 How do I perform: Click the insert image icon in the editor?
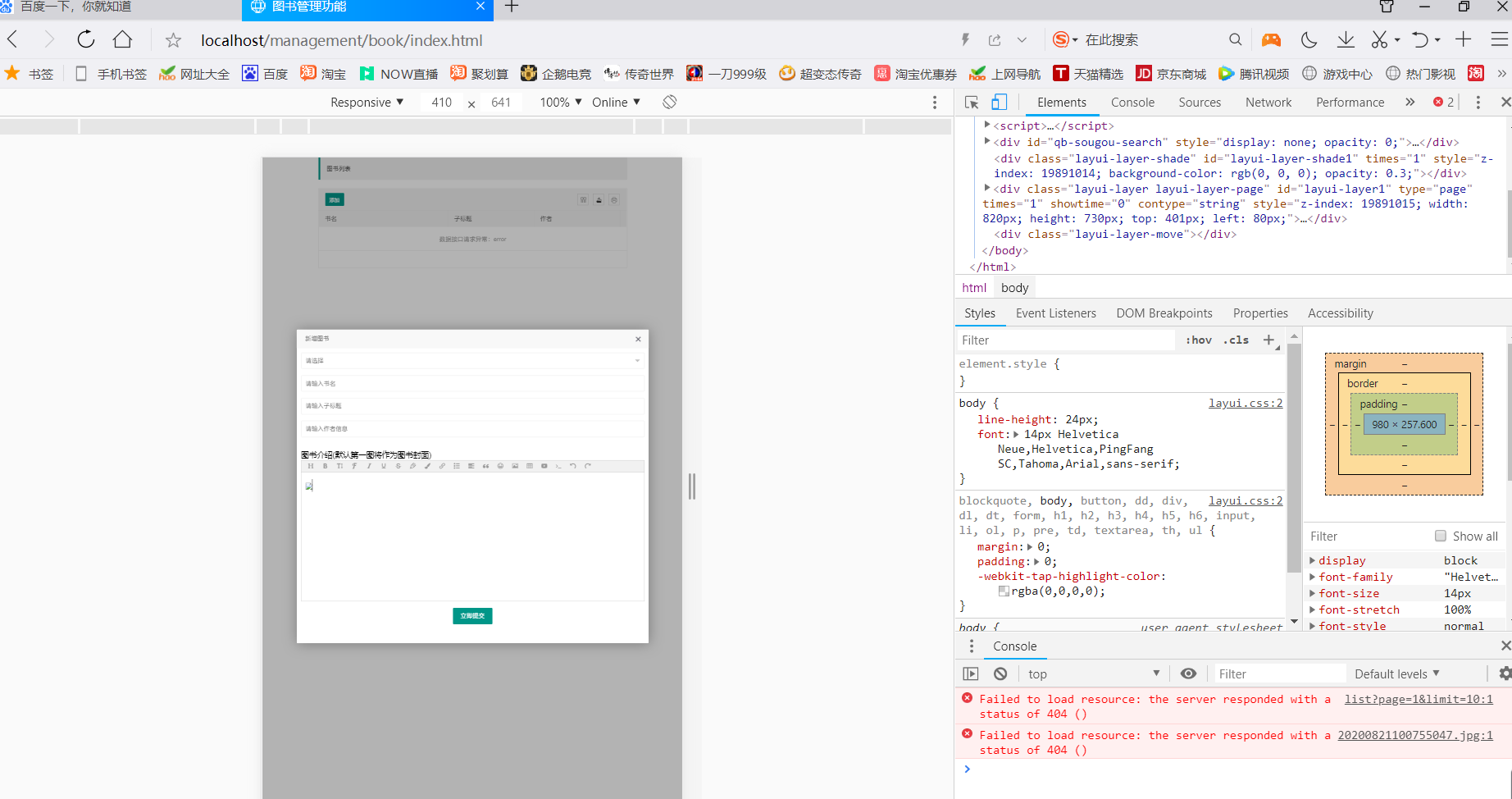point(515,466)
